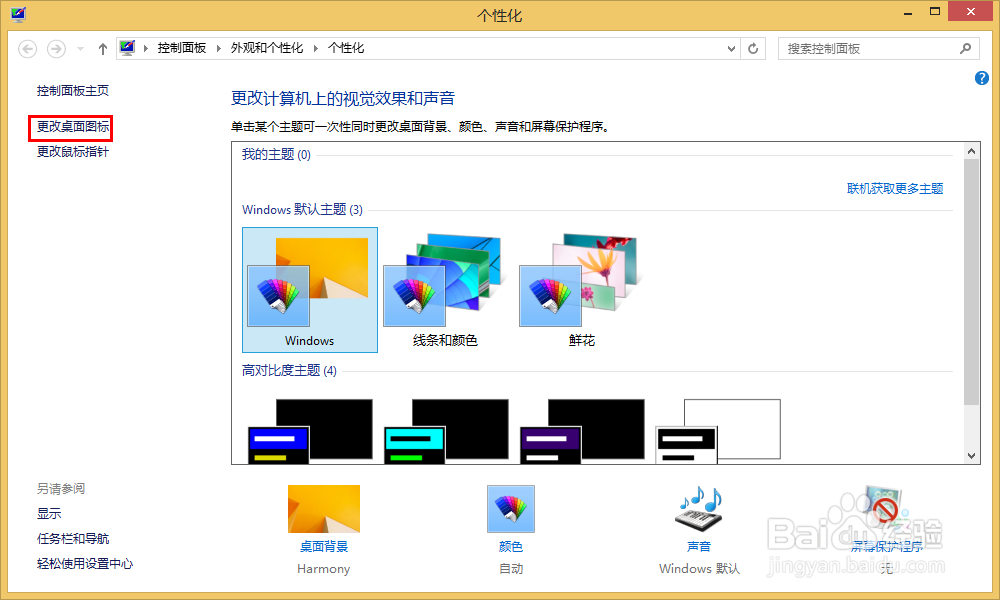1000x600 pixels.
Task: Go up one level with Up arrow
Action: pos(102,48)
